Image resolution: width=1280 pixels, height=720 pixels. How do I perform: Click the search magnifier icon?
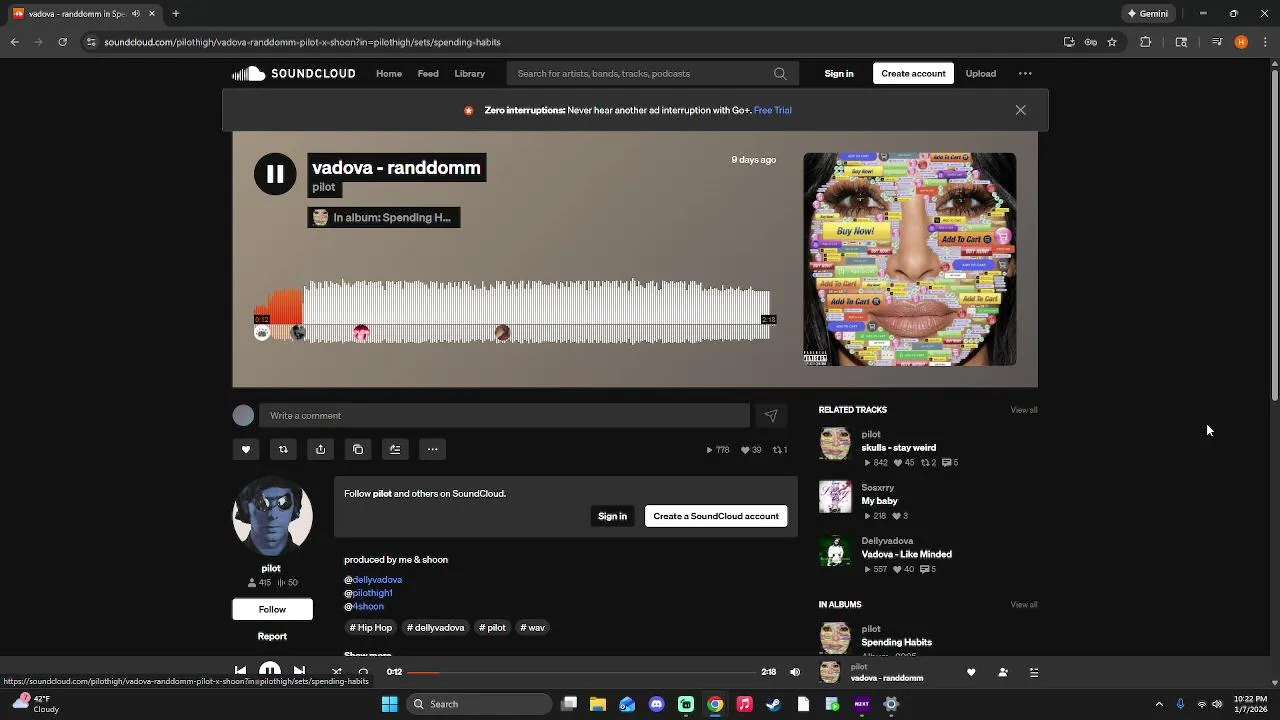tap(780, 73)
